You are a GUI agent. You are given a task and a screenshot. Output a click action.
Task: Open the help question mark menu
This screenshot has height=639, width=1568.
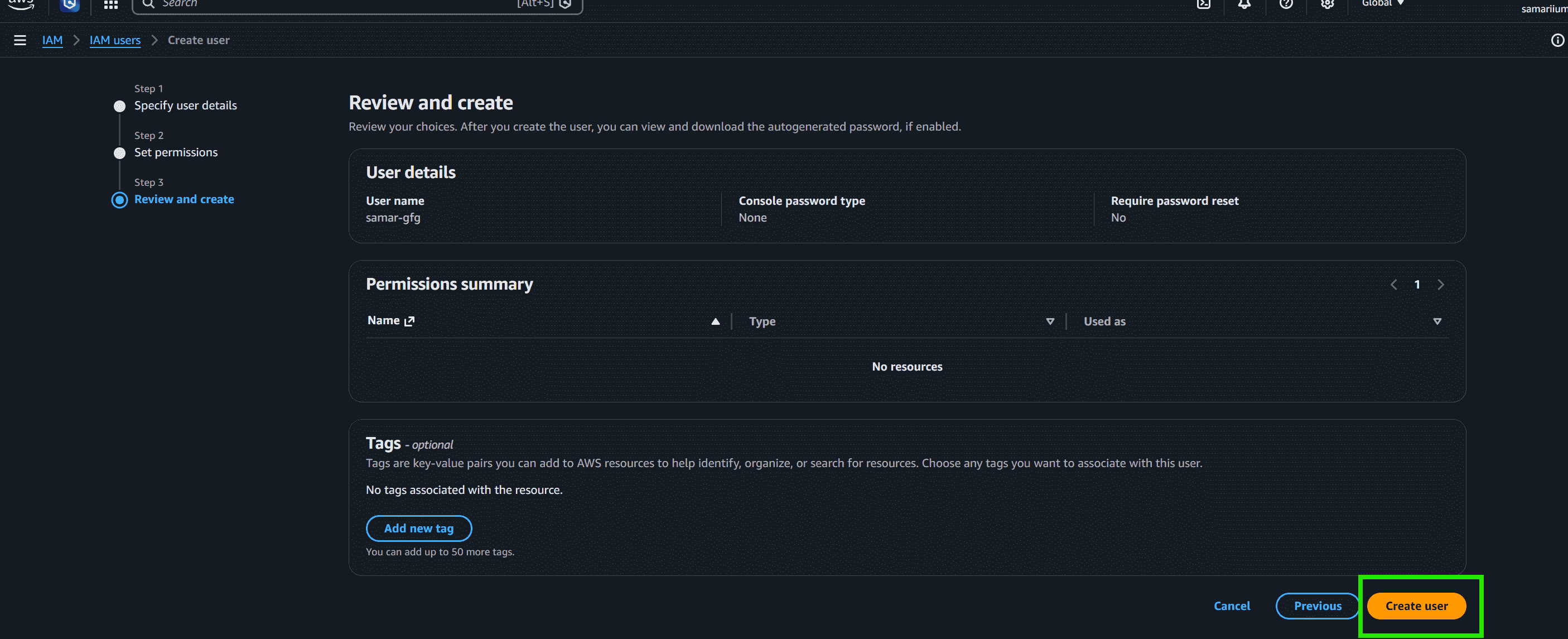[1286, 4]
